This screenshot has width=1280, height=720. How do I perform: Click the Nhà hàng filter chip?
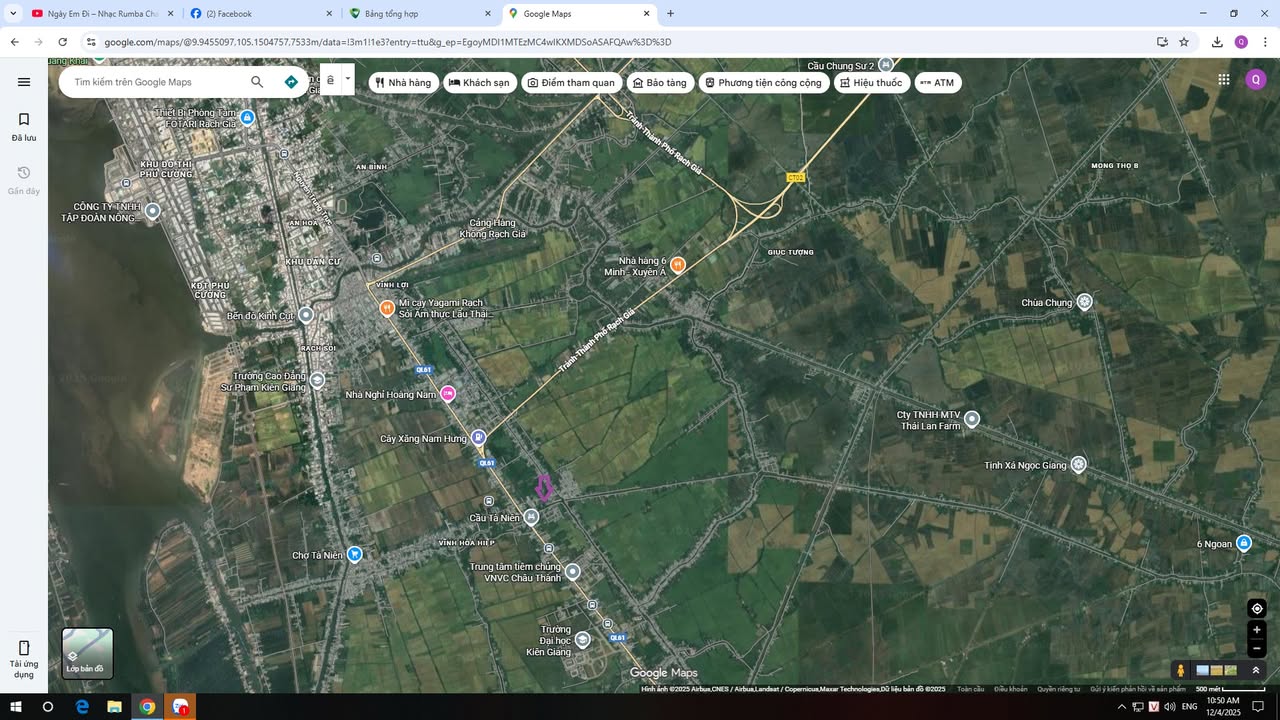[403, 83]
